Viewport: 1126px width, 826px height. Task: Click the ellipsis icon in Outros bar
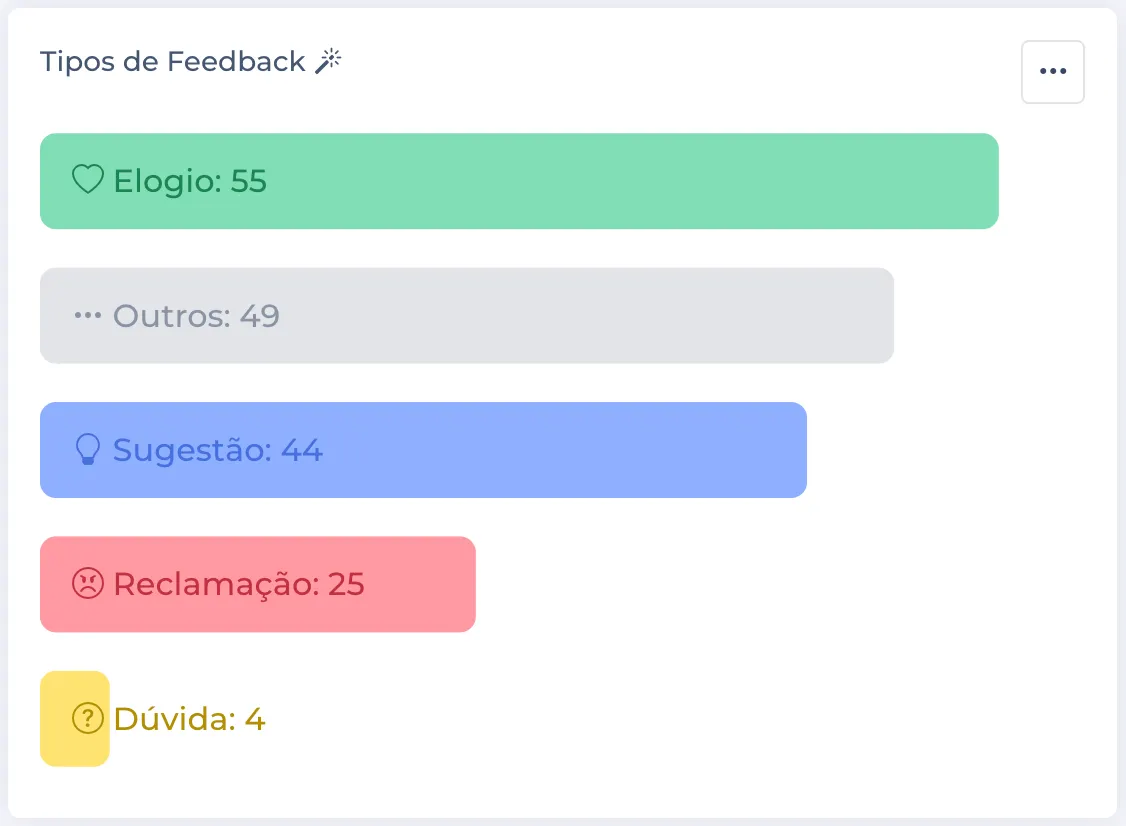click(x=88, y=316)
